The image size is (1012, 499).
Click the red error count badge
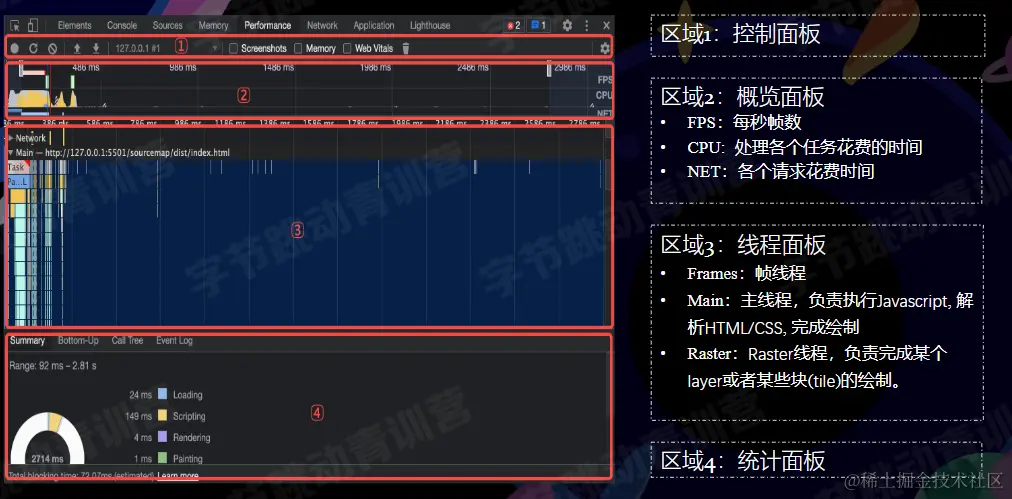514,25
